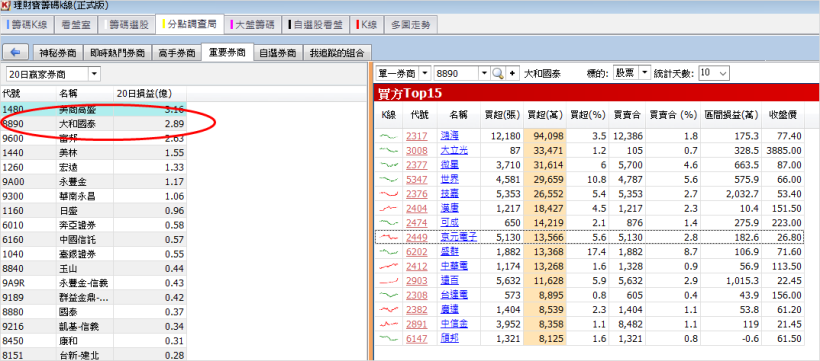Open K-line sparkline for stock 2903
The width and height of the screenshot is (820, 361).
point(389,281)
